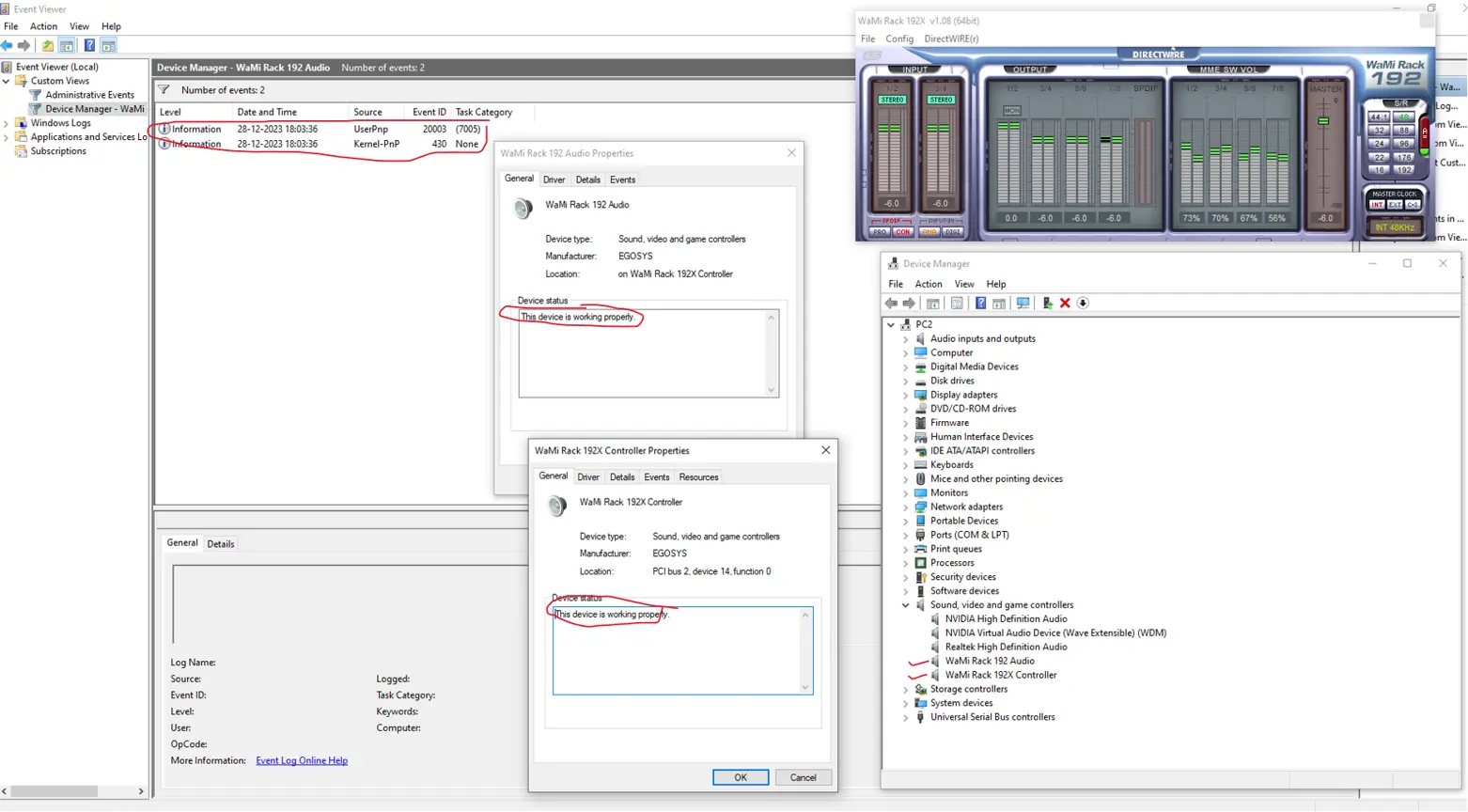Screen dimensions: 1468x812
Task: Click OK in Controller Properties dialog
Action: [x=740, y=777]
